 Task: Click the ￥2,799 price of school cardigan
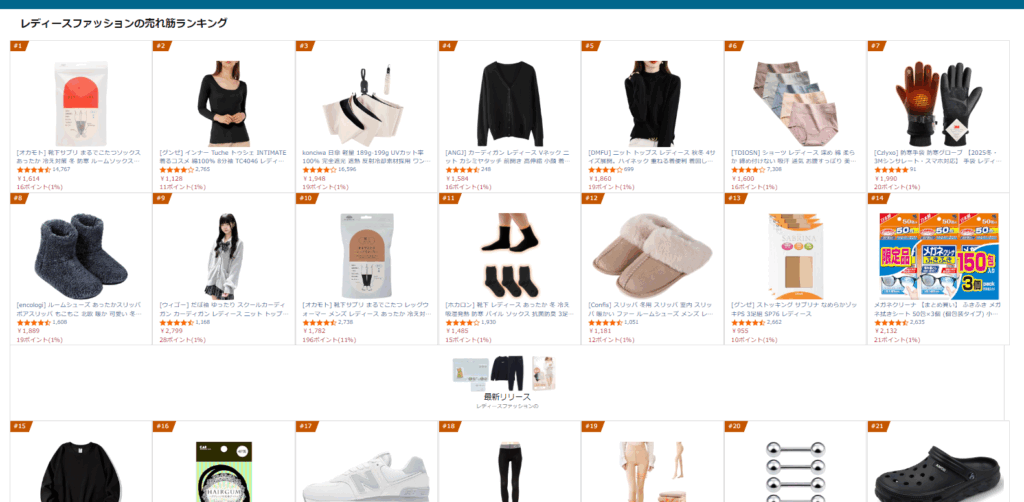171,331
